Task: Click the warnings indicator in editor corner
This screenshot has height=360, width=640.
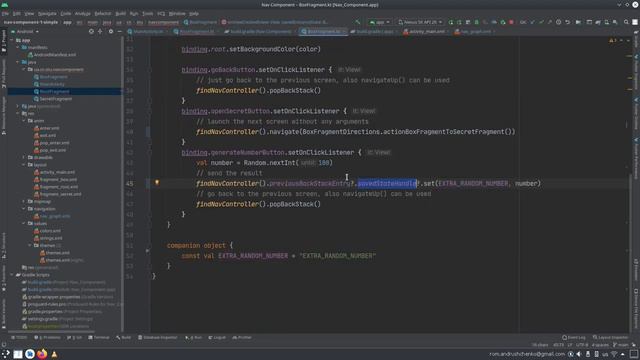Action: 613,40
